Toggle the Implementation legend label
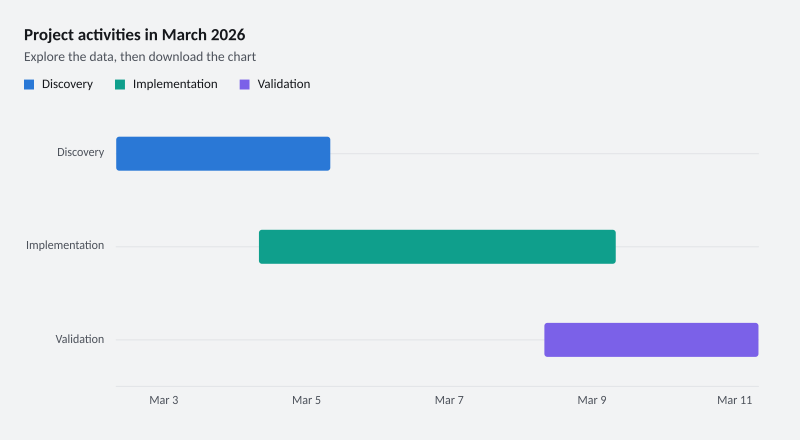This screenshot has height=440, width=800. (175, 84)
